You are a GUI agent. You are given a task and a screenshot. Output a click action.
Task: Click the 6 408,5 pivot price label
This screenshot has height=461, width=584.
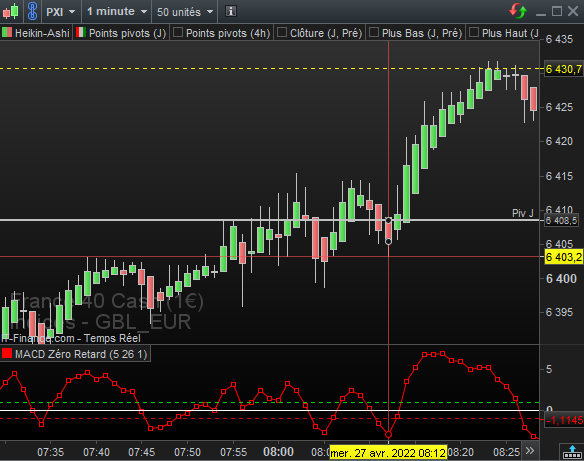tap(561, 220)
